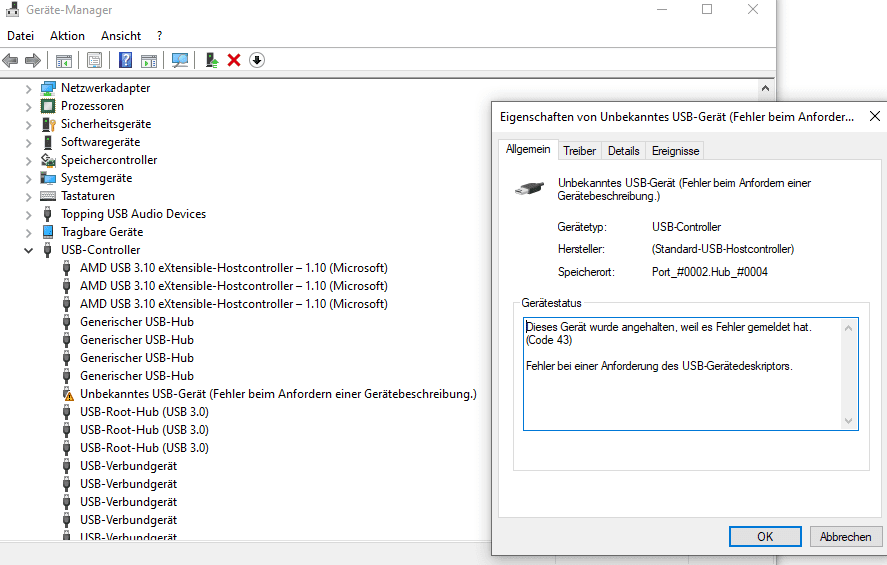Collapse the USB-Controller node

(28, 251)
